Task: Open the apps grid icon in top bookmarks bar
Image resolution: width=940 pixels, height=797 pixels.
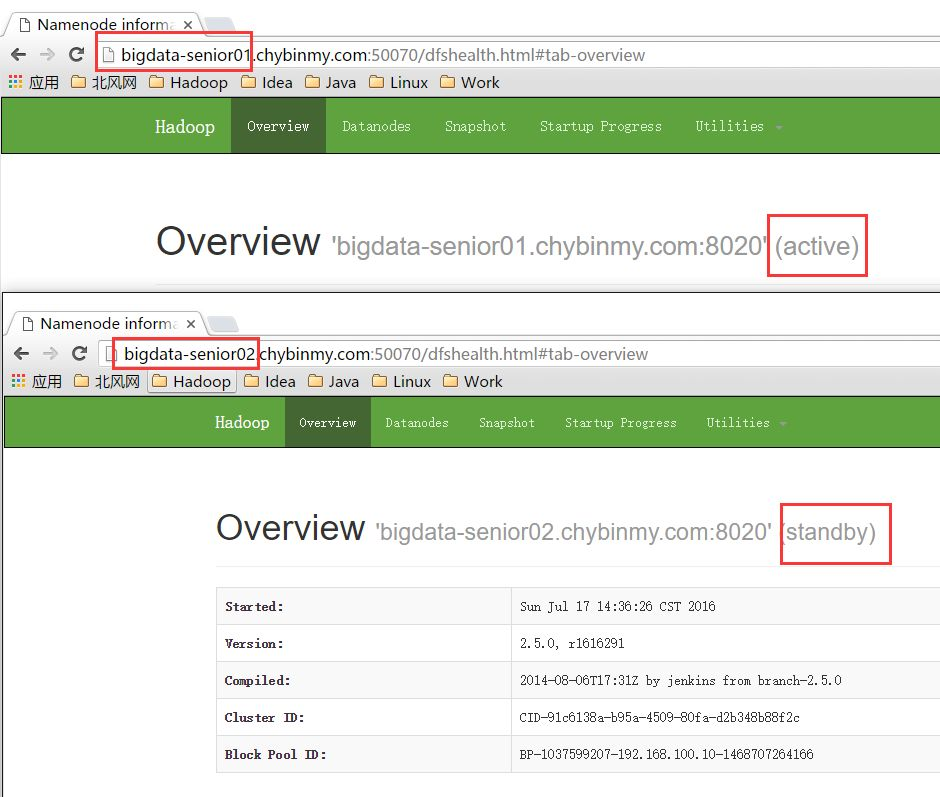Action: (x=16, y=82)
